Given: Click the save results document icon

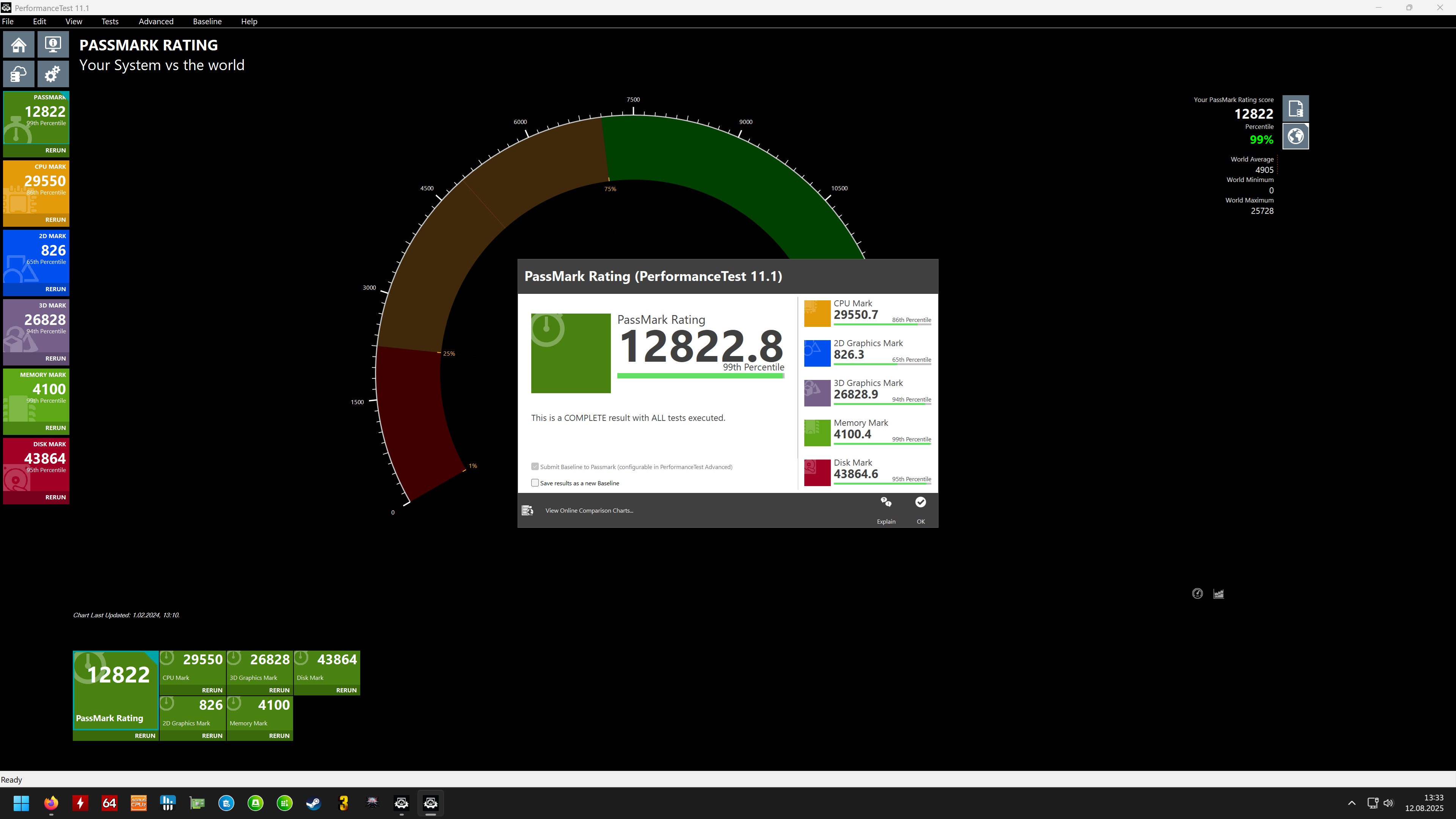Looking at the screenshot, I should [1296, 108].
